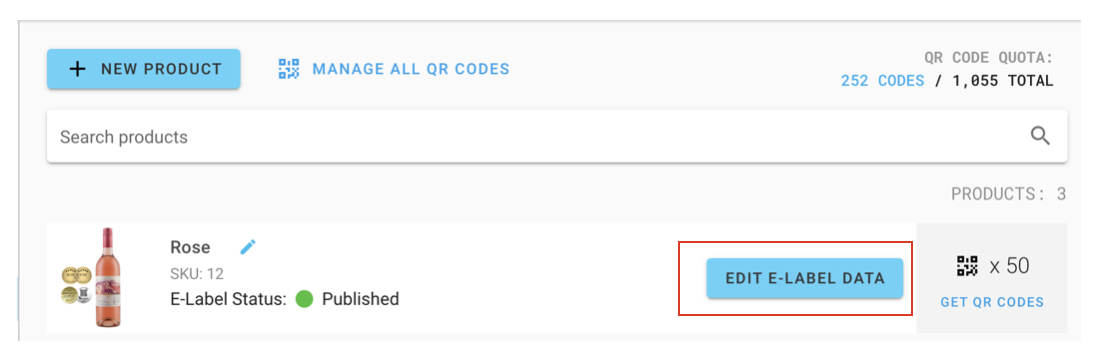
Task: Click the green Published status dot
Action: coord(304,299)
